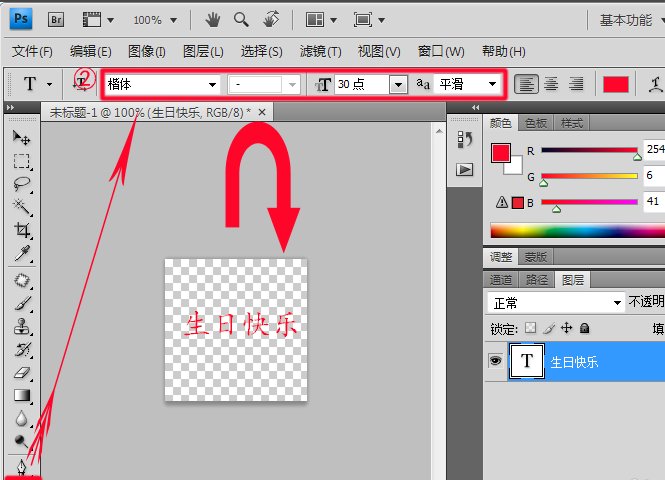Click the color spectrum ramp bar

[x=578, y=231]
